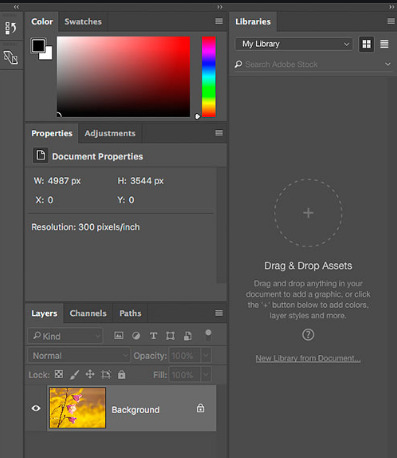Collapse left icon dock with double arrows
397x458 pixels.
16,7
